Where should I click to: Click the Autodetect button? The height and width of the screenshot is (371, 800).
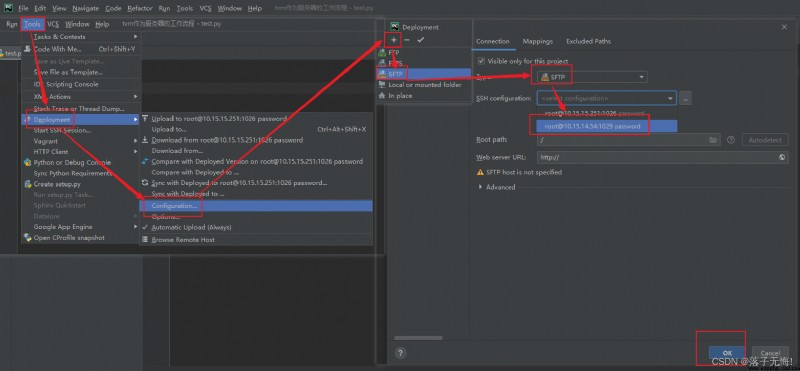coord(764,140)
